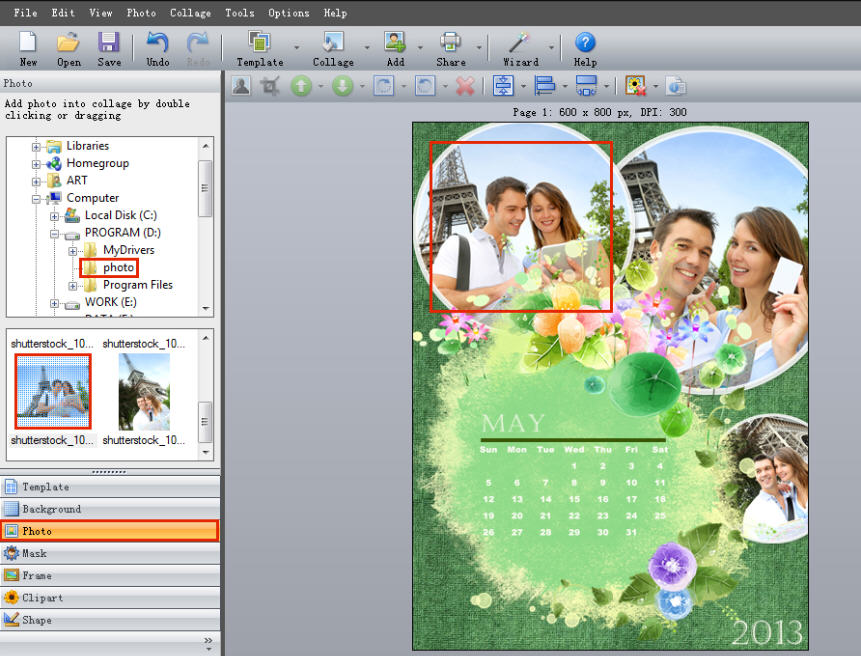Select the crop tool in the edit toolbar
Viewport: 861px width, 656px height.
pyautogui.click(x=270, y=86)
